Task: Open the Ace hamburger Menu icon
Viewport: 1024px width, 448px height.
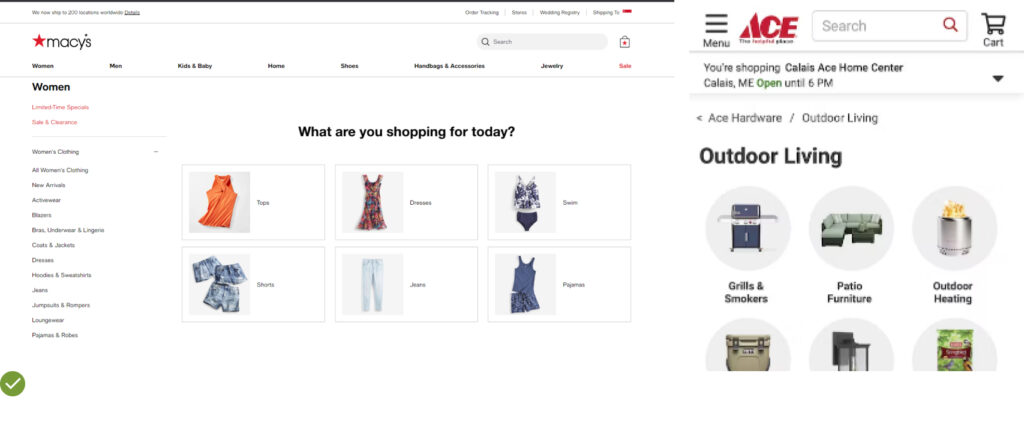Action: (x=716, y=30)
